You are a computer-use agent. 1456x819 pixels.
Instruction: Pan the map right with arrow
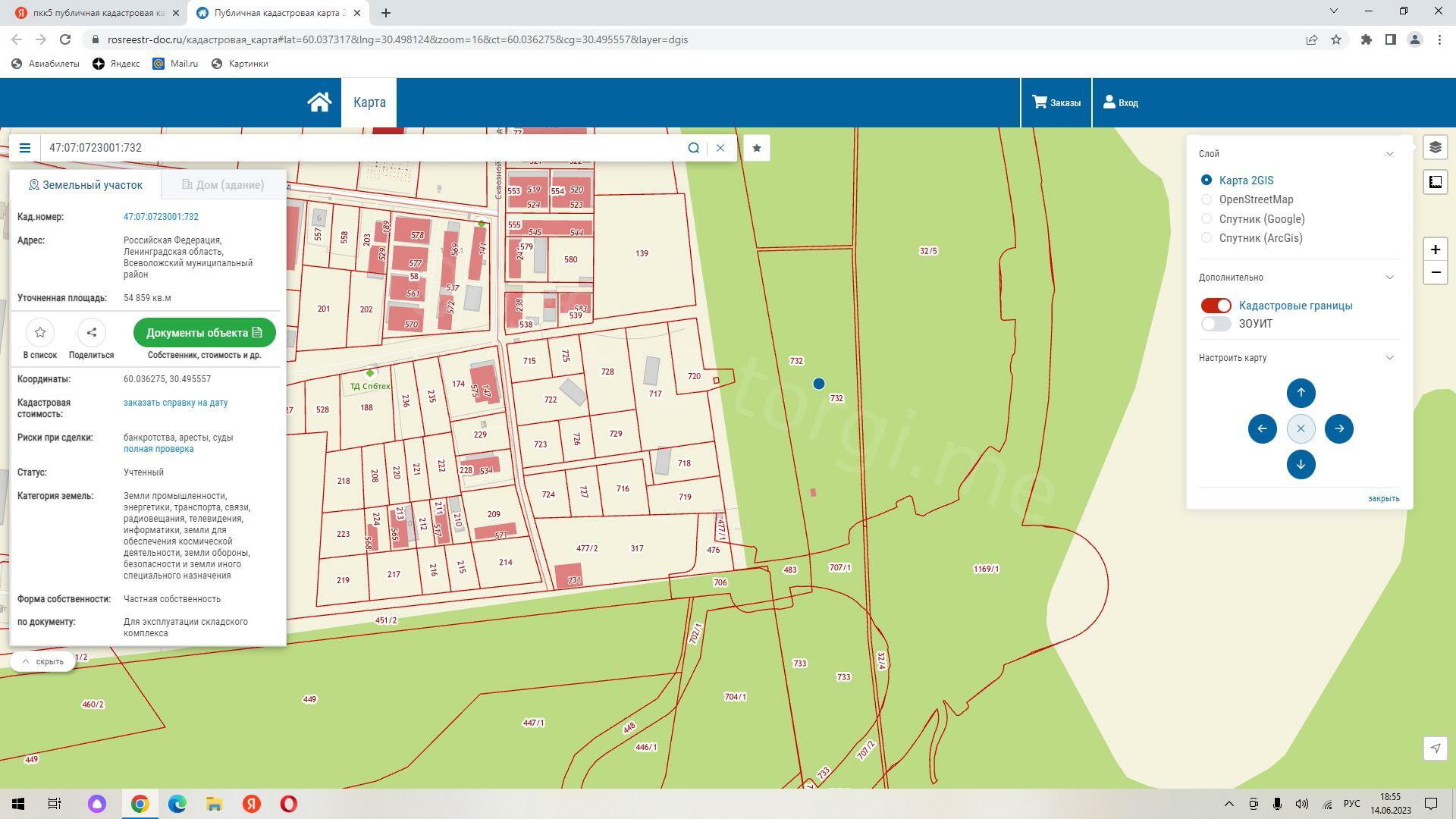1338,428
